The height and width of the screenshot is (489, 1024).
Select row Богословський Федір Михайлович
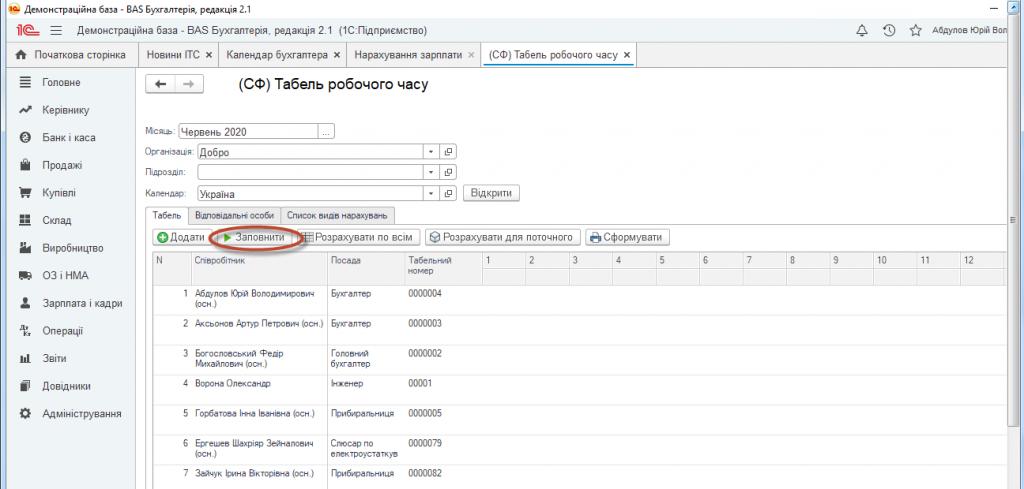pos(578,359)
